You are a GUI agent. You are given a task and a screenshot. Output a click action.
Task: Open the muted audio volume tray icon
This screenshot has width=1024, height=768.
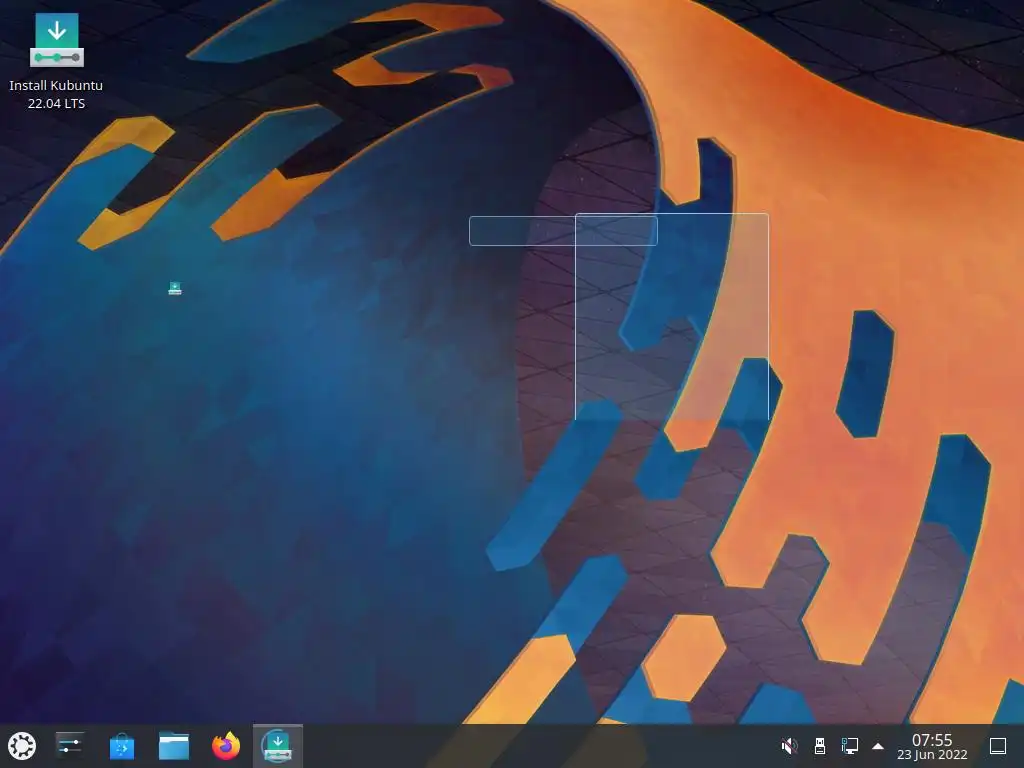[x=790, y=746]
